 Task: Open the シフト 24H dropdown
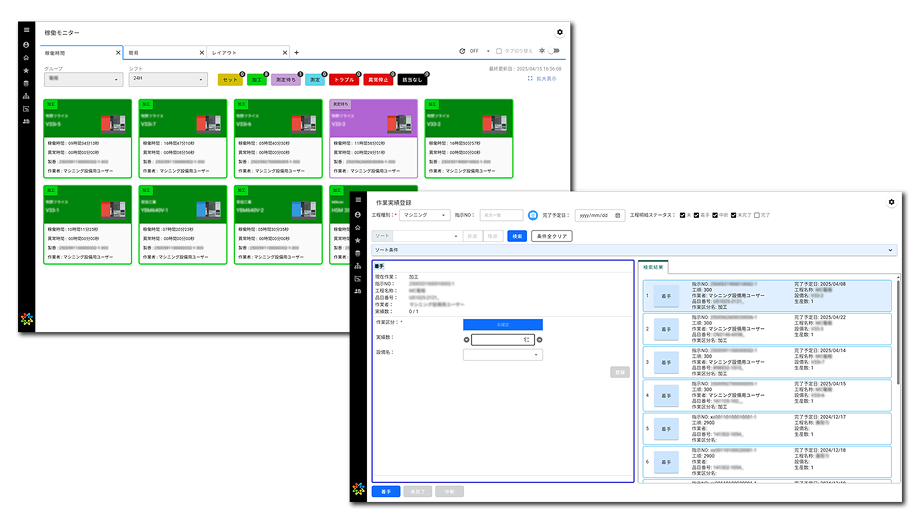[x=167, y=79]
